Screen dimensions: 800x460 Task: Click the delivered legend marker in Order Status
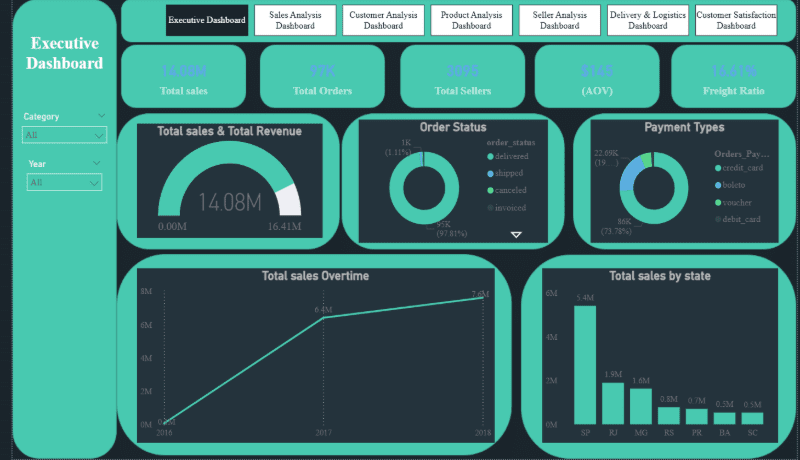coord(490,157)
